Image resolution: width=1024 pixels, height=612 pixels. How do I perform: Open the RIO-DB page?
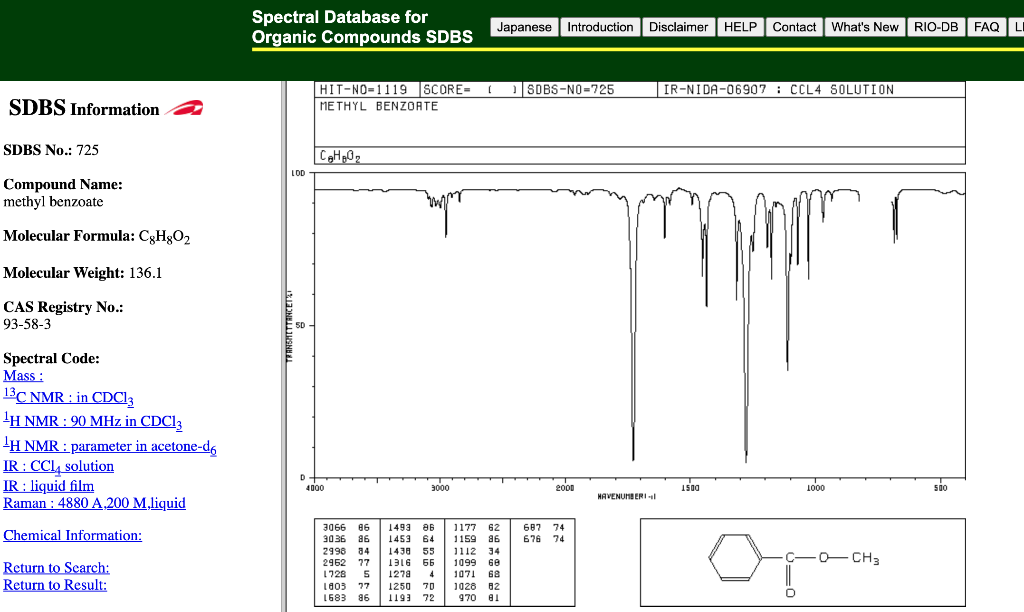click(x=935, y=27)
